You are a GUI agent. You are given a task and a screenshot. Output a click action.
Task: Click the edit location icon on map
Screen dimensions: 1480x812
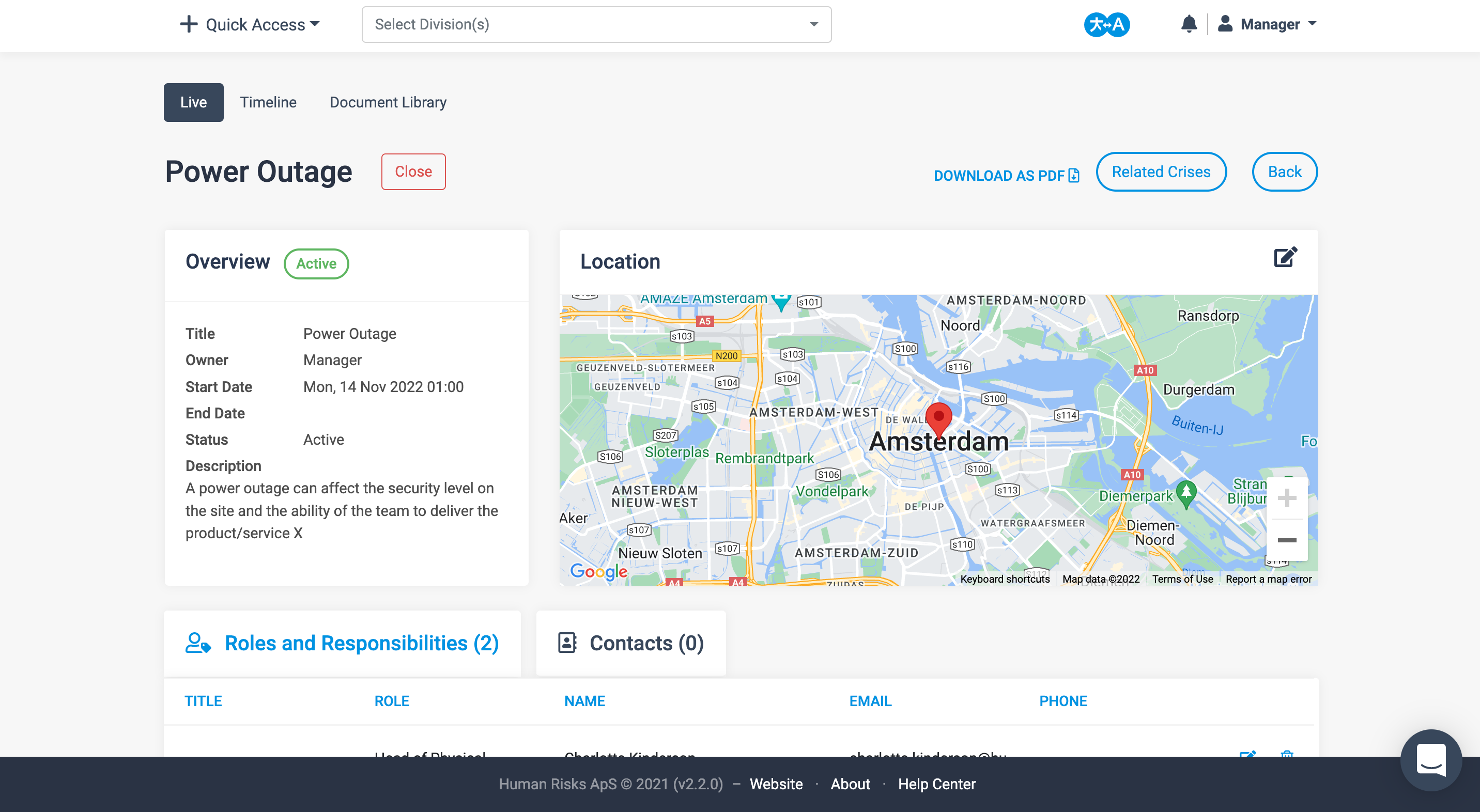(1286, 258)
